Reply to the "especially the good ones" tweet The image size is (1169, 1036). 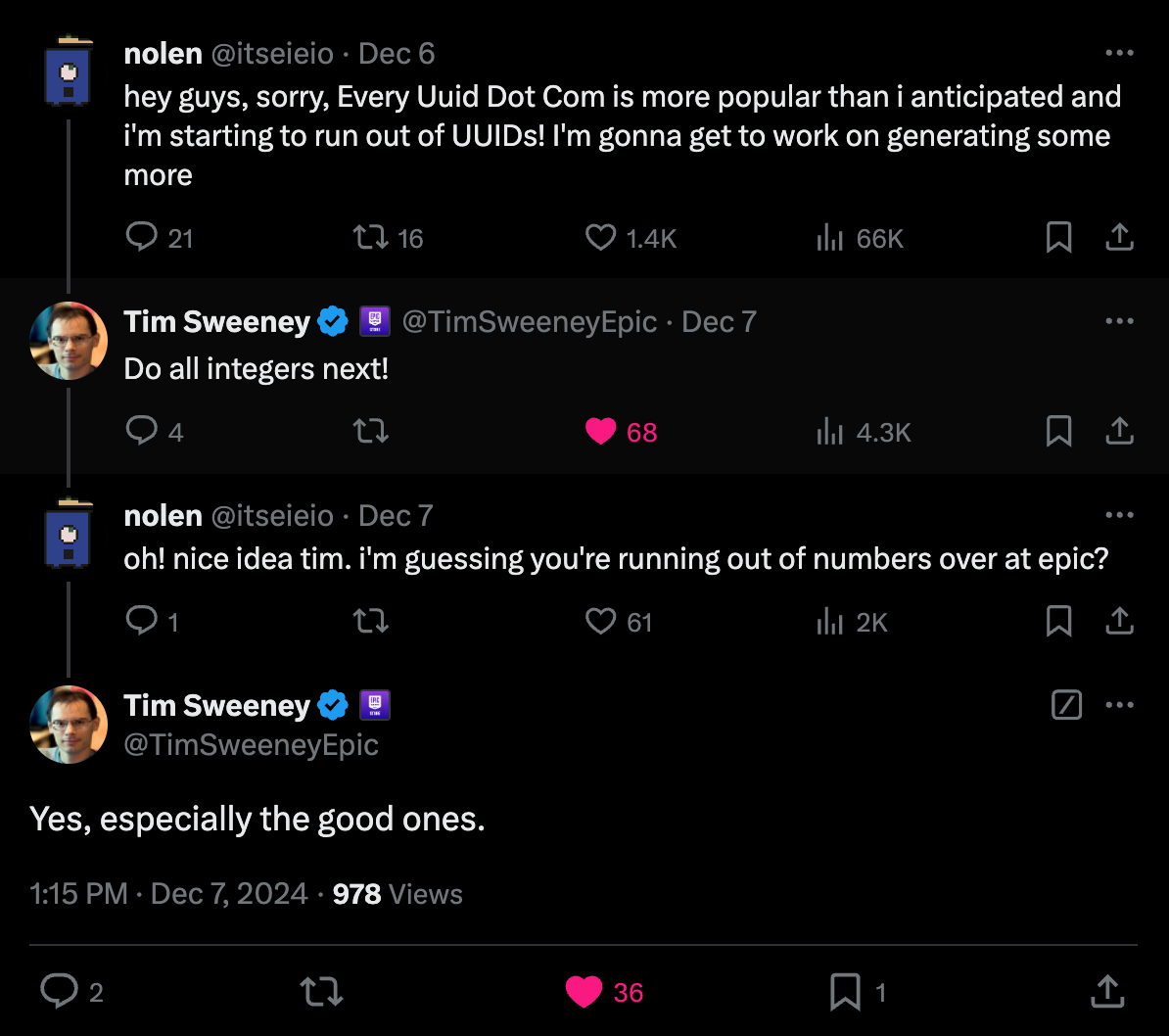click(x=59, y=992)
